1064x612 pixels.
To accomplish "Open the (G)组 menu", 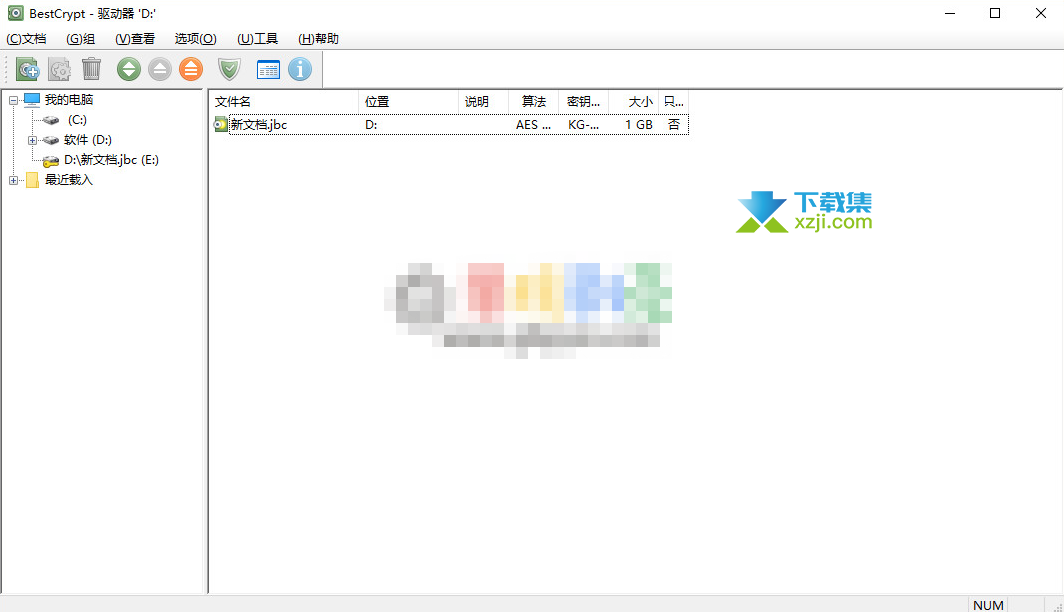I will click(x=80, y=39).
